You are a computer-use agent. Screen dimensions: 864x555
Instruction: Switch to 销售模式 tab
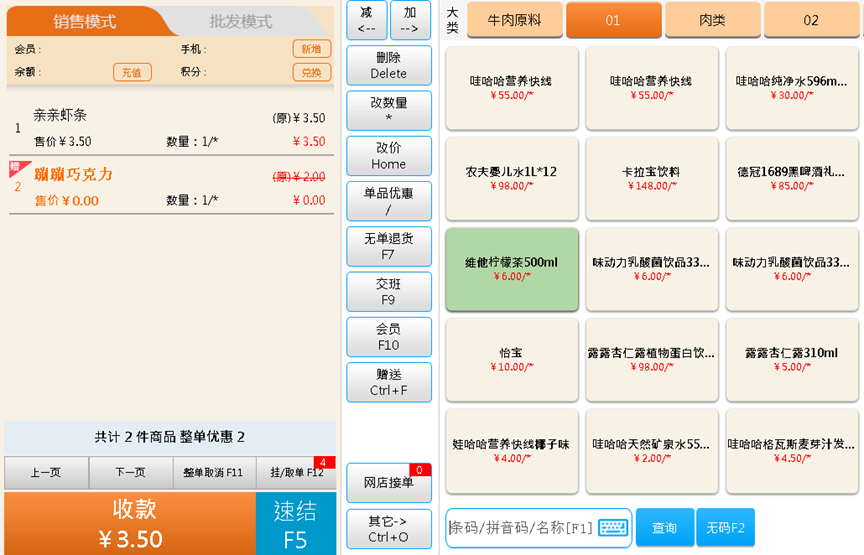[x=84, y=21]
